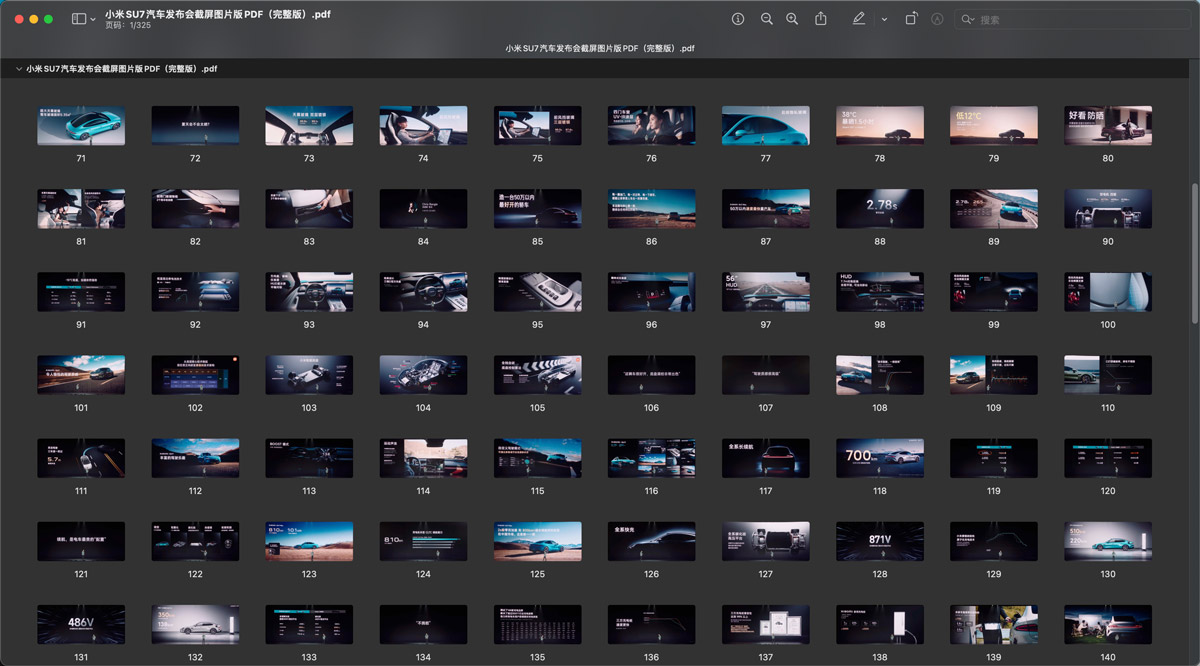The width and height of the screenshot is (1200, 666).
Task: Select page 71 thumbnail
Action: coord(81,125)
